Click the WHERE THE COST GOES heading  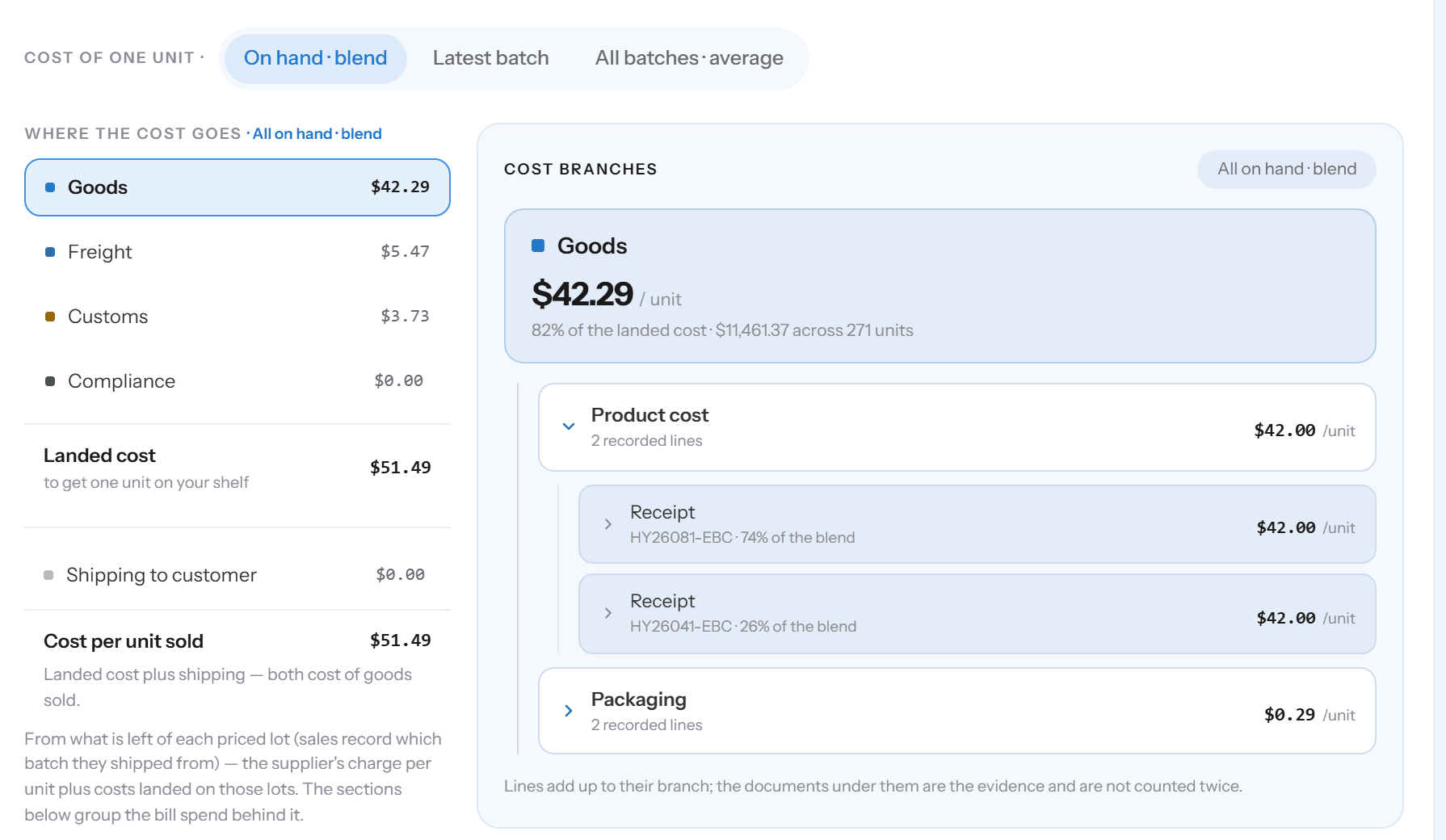pyautogui.click(x=132, y=134)
